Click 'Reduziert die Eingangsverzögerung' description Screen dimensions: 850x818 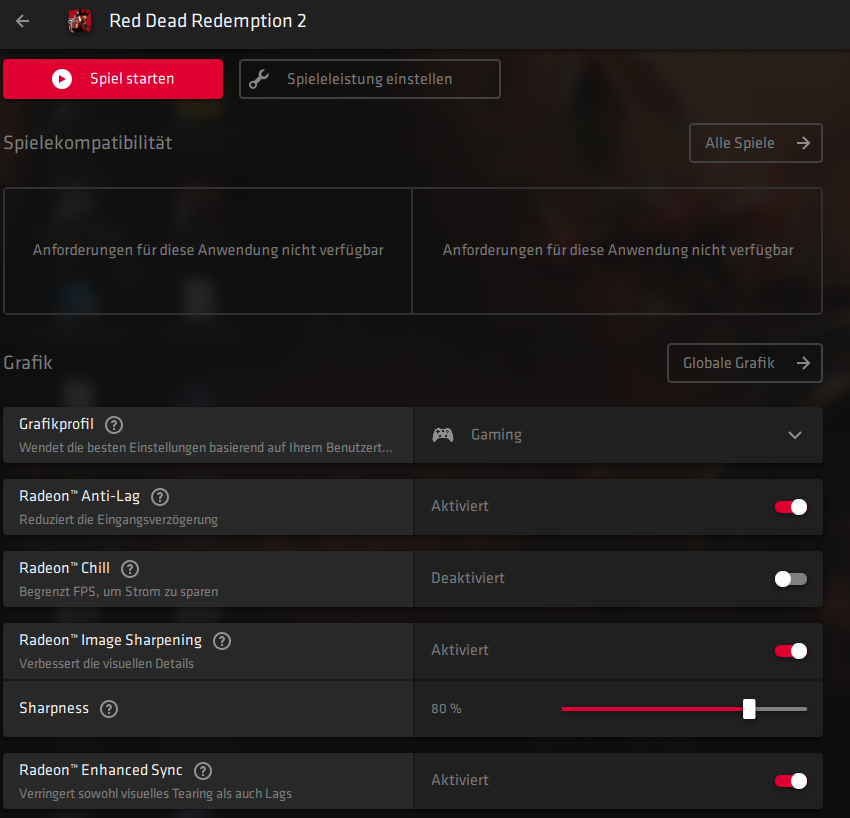[x=118, y=520]
